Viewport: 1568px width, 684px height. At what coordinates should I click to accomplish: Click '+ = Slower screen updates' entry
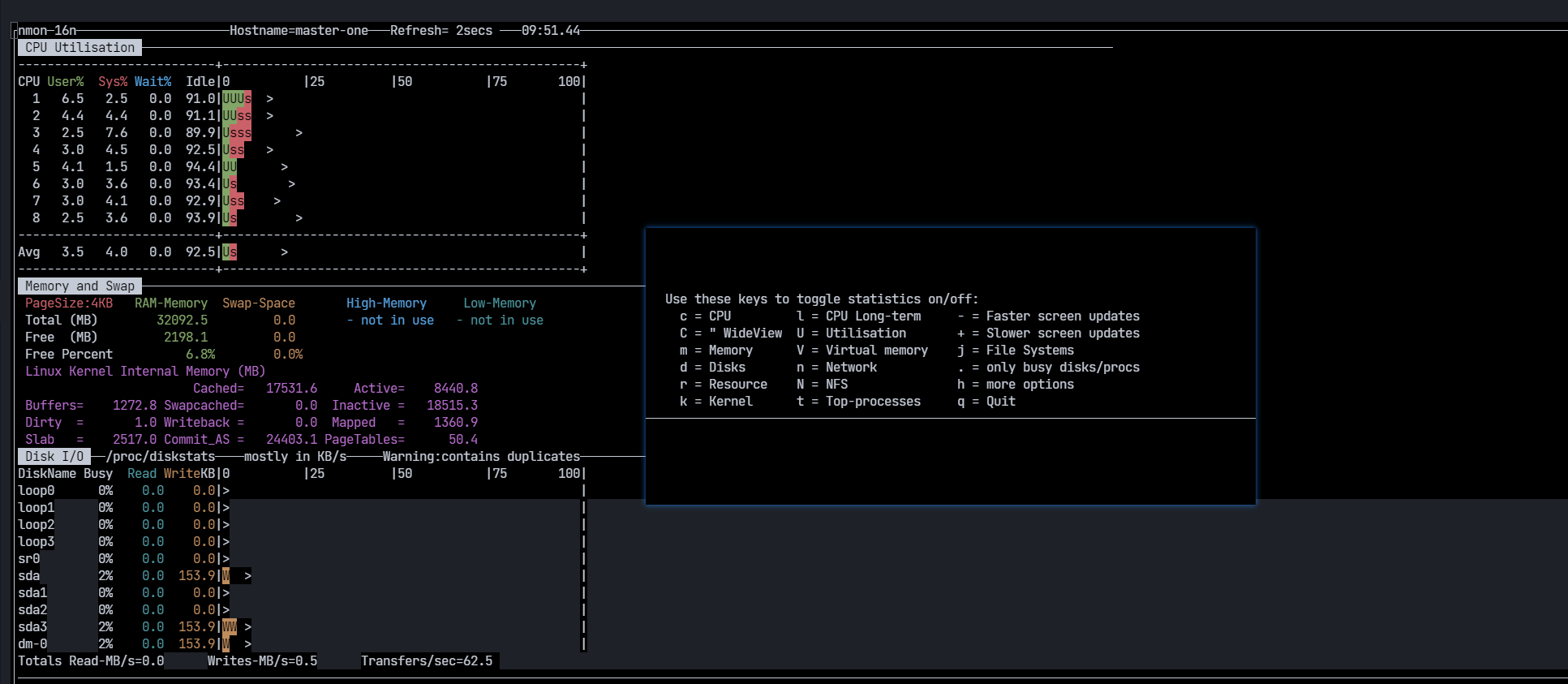pos(1048,333)
